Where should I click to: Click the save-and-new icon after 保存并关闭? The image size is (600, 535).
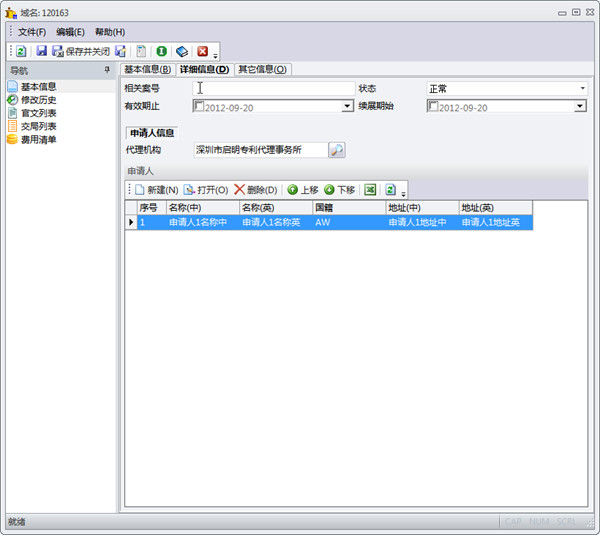pyautogui.click(x=121, y=51)
